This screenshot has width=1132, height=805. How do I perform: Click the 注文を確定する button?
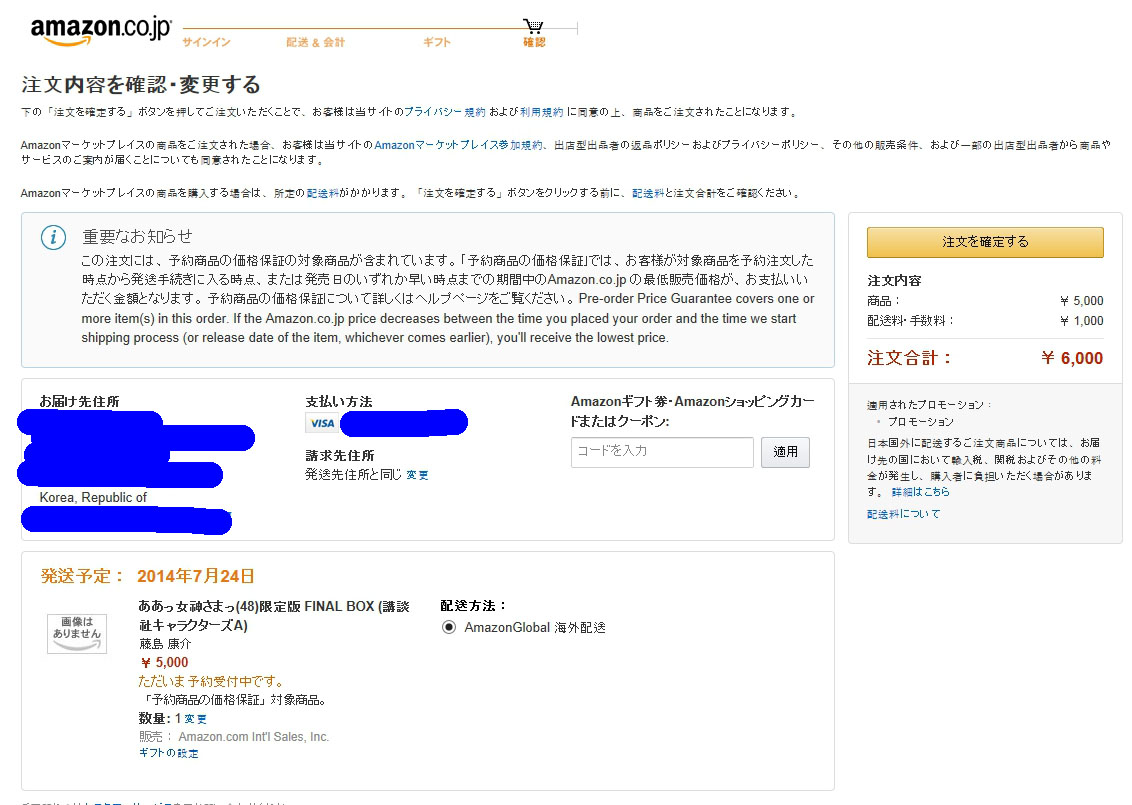pyautogui.click(x=985, y=242)
